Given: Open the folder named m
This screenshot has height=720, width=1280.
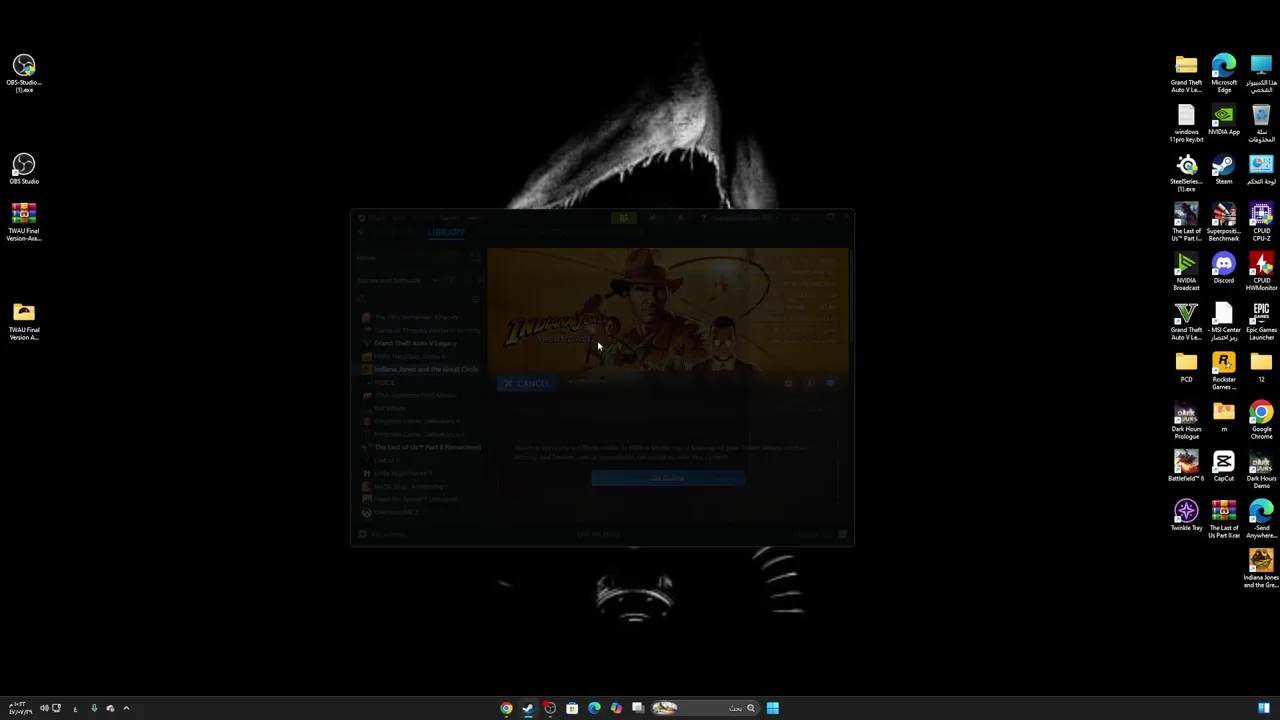Looking at the screenshot, I should click(x=1224, y=416).
